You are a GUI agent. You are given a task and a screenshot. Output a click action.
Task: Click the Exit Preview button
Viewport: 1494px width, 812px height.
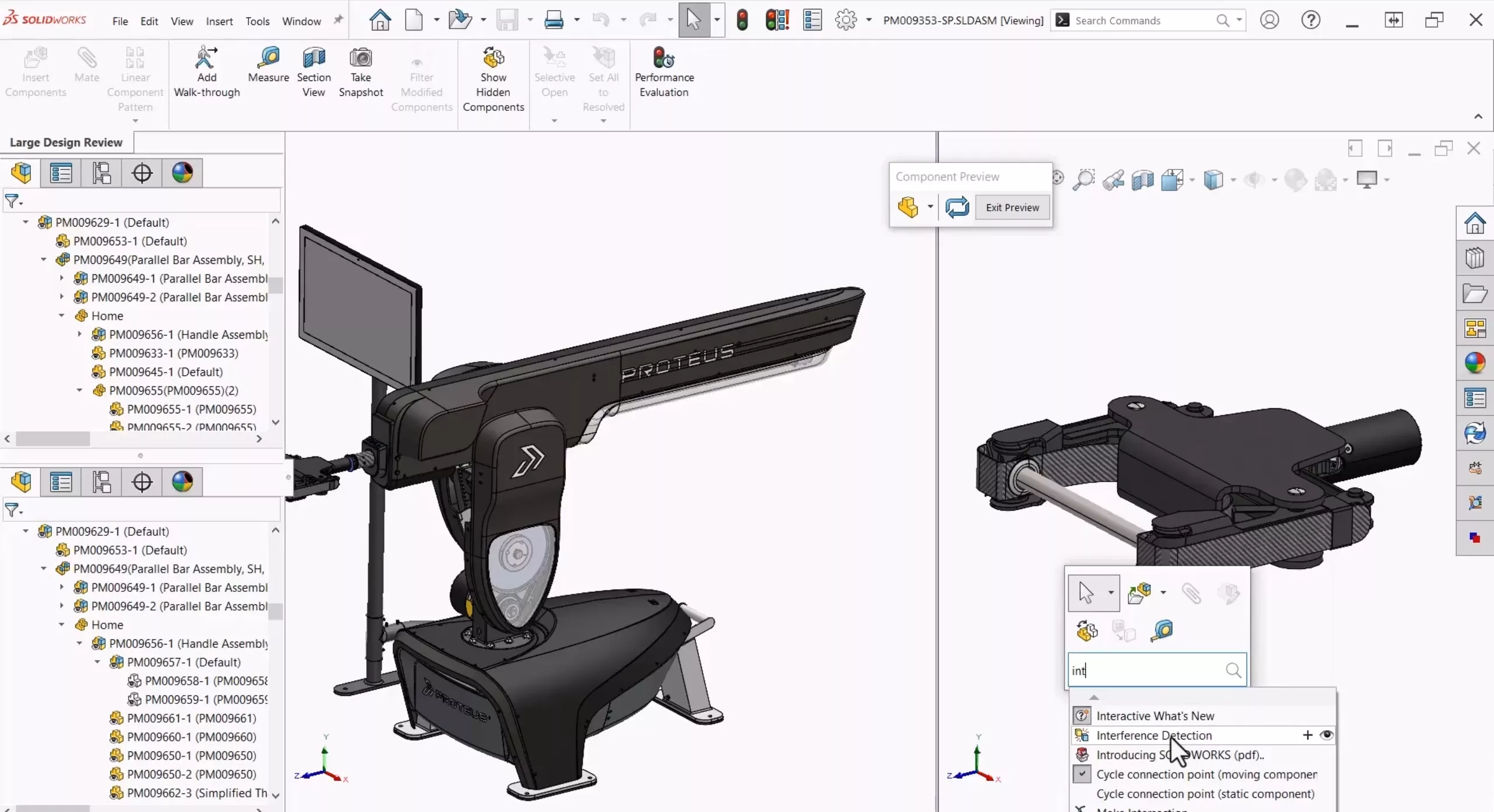(1012, 207)
